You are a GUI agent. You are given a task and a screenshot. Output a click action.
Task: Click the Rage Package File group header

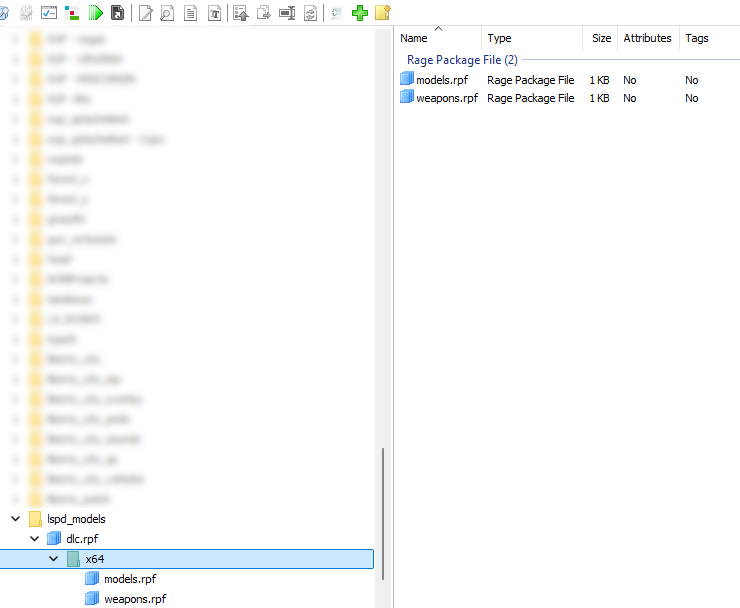(461, 60)
